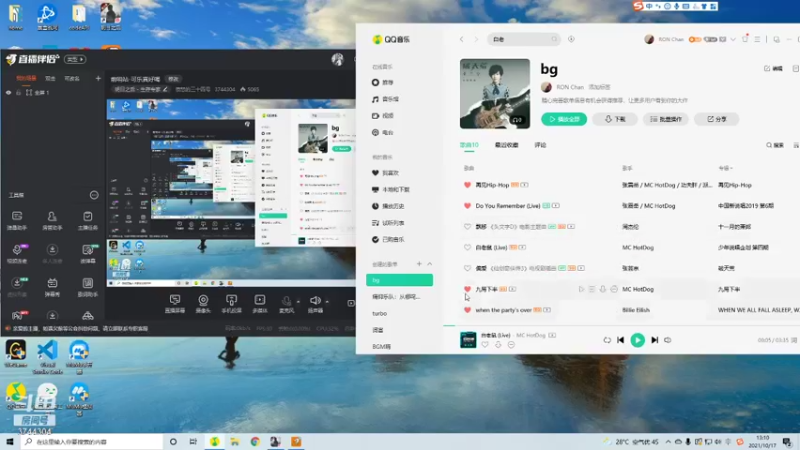The height and width of the screenshot is (450, 800).
Task: Click the bg playlist cover image
Action: (x=495, y=93)
